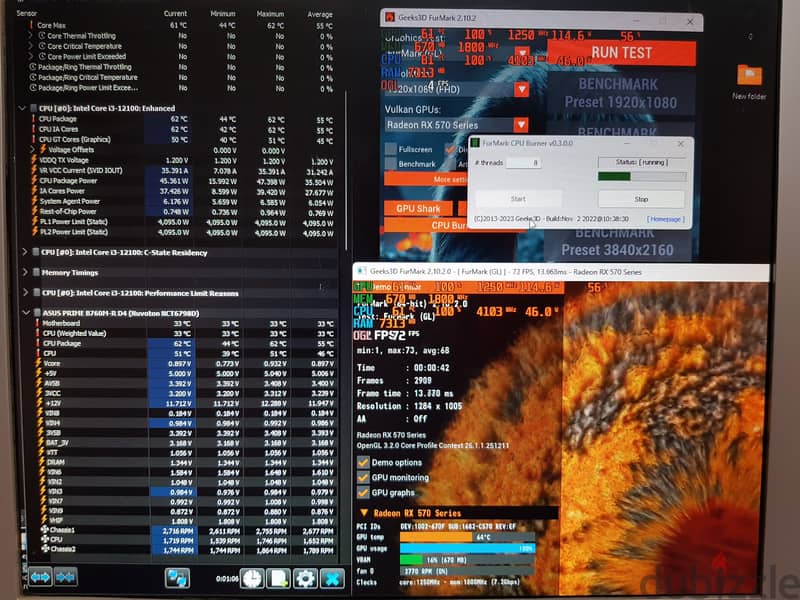Click the collapse-columns arrows button in HWiNFO
800x600 pixels.
click(x=65, y=578)
